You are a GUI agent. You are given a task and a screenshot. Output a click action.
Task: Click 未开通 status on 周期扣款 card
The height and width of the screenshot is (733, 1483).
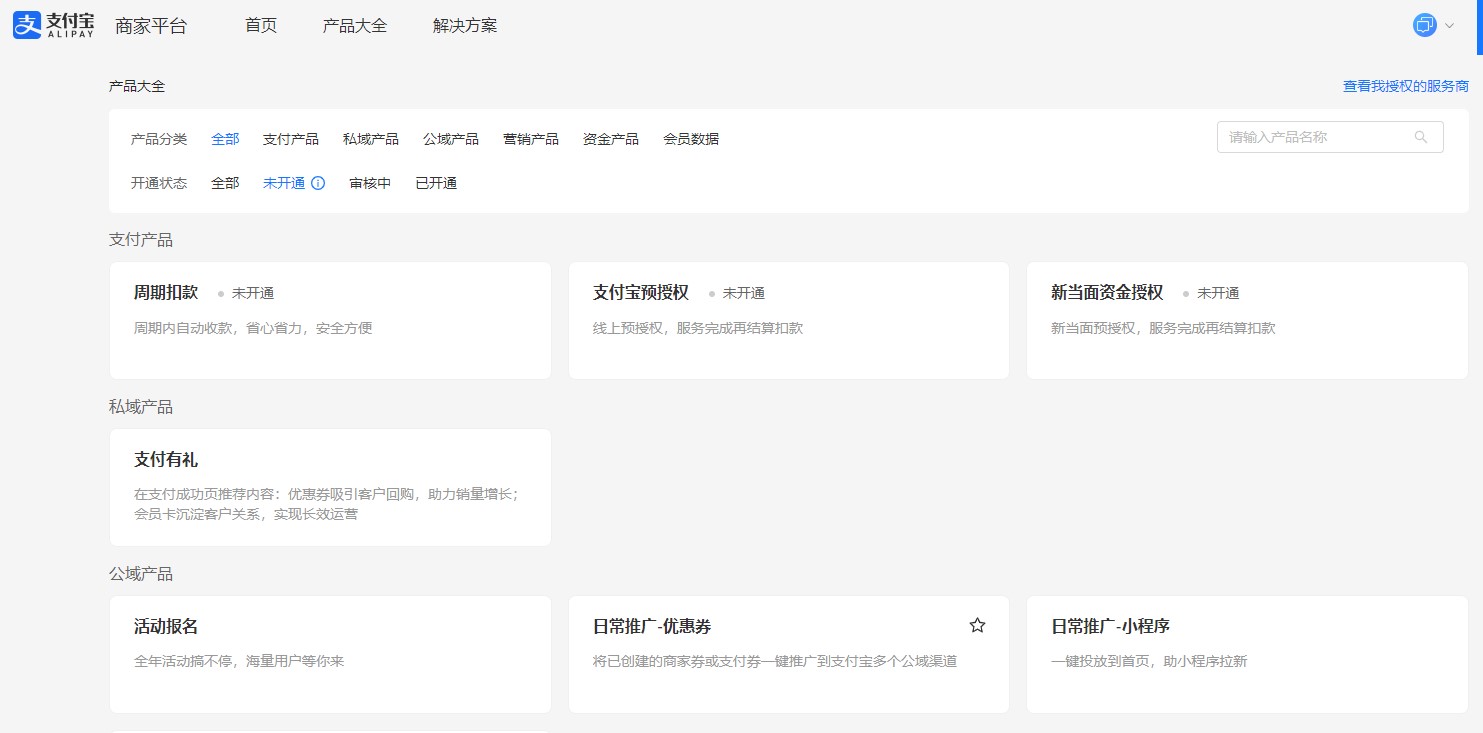pyautogui.click(x=253, y=293)
